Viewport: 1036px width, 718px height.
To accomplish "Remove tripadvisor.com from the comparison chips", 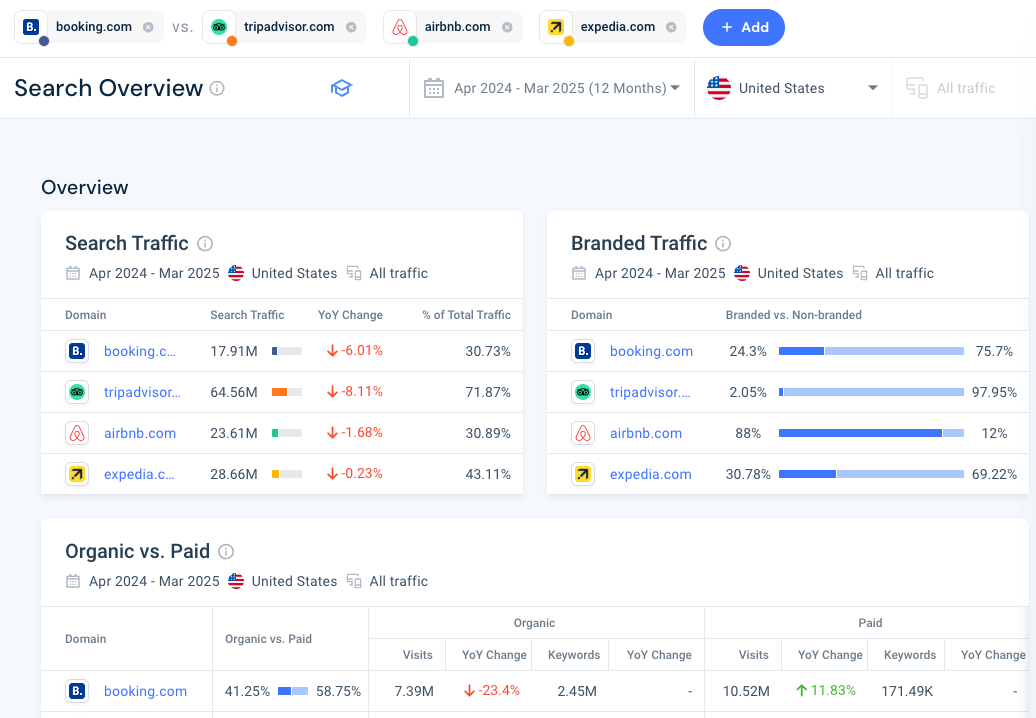I will [x=352, y=27].
